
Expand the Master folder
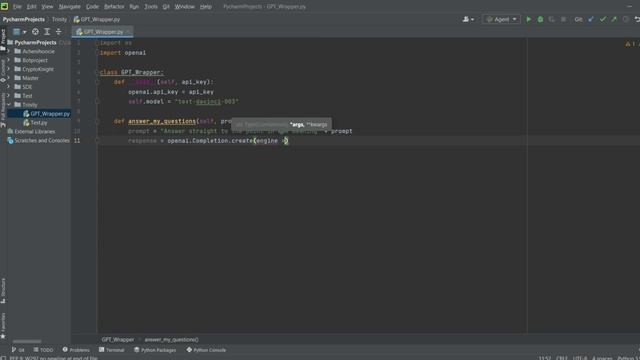(x=9, y=78)
